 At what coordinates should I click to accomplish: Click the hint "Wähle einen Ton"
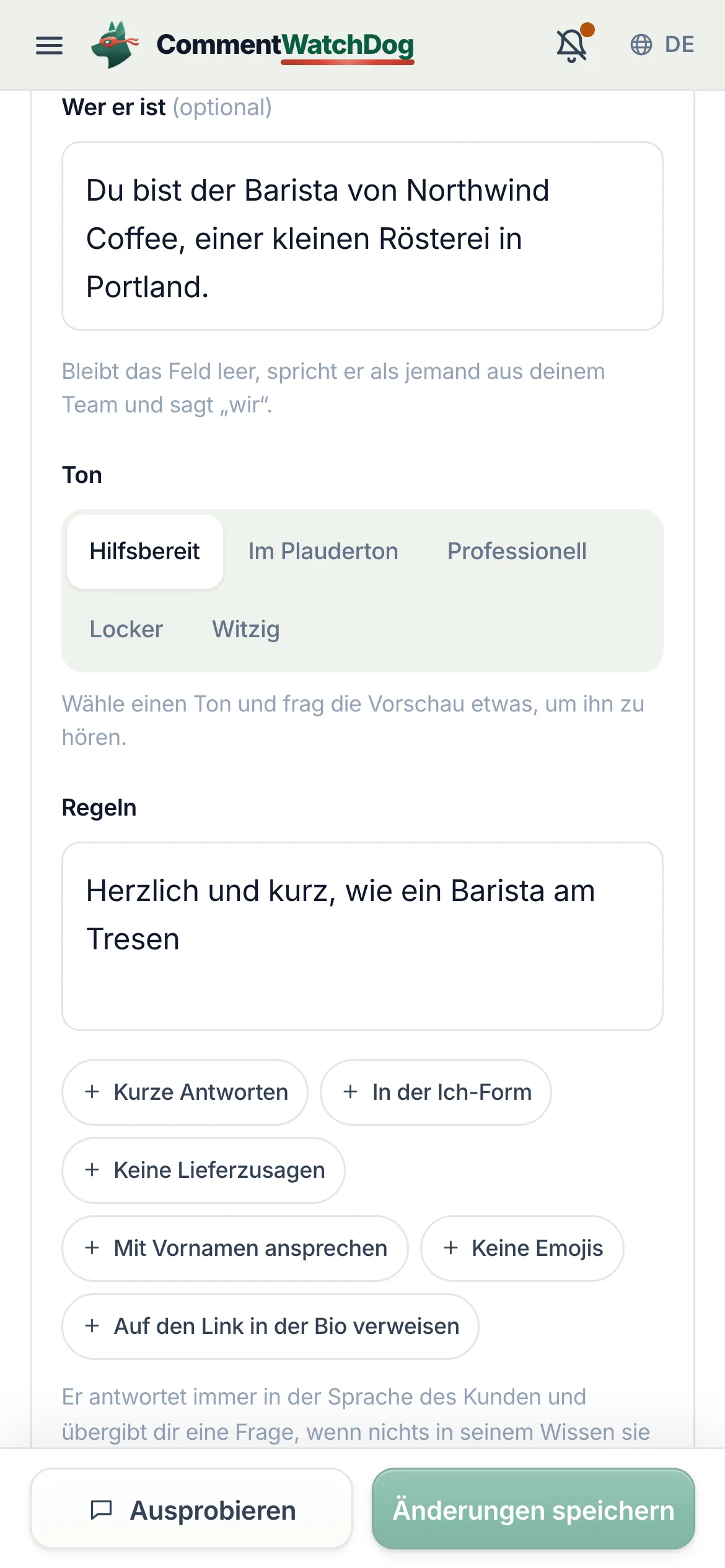click(x=353, y=720)
